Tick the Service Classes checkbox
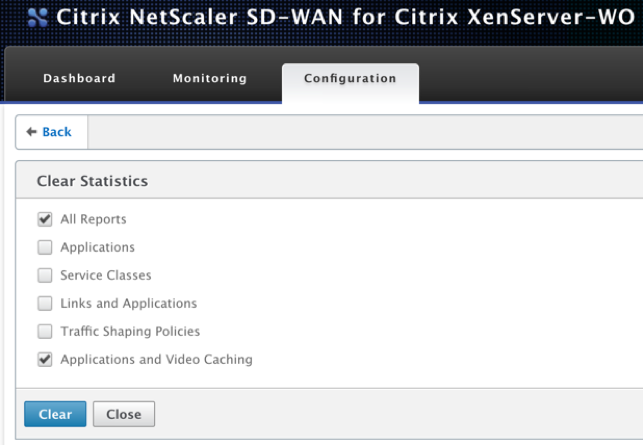 click(x=45, y=275)
